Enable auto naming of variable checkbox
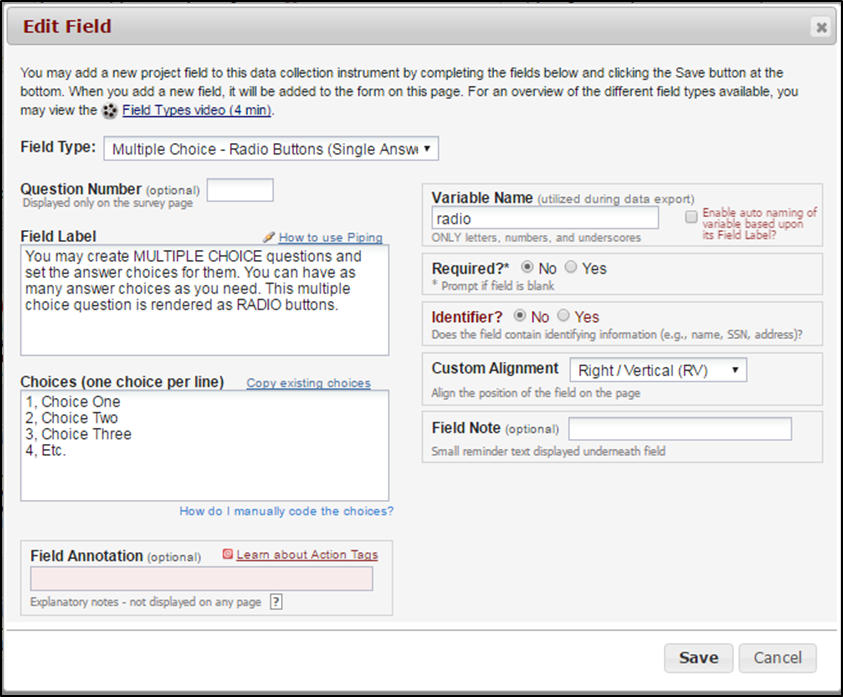 pos(691,217)
